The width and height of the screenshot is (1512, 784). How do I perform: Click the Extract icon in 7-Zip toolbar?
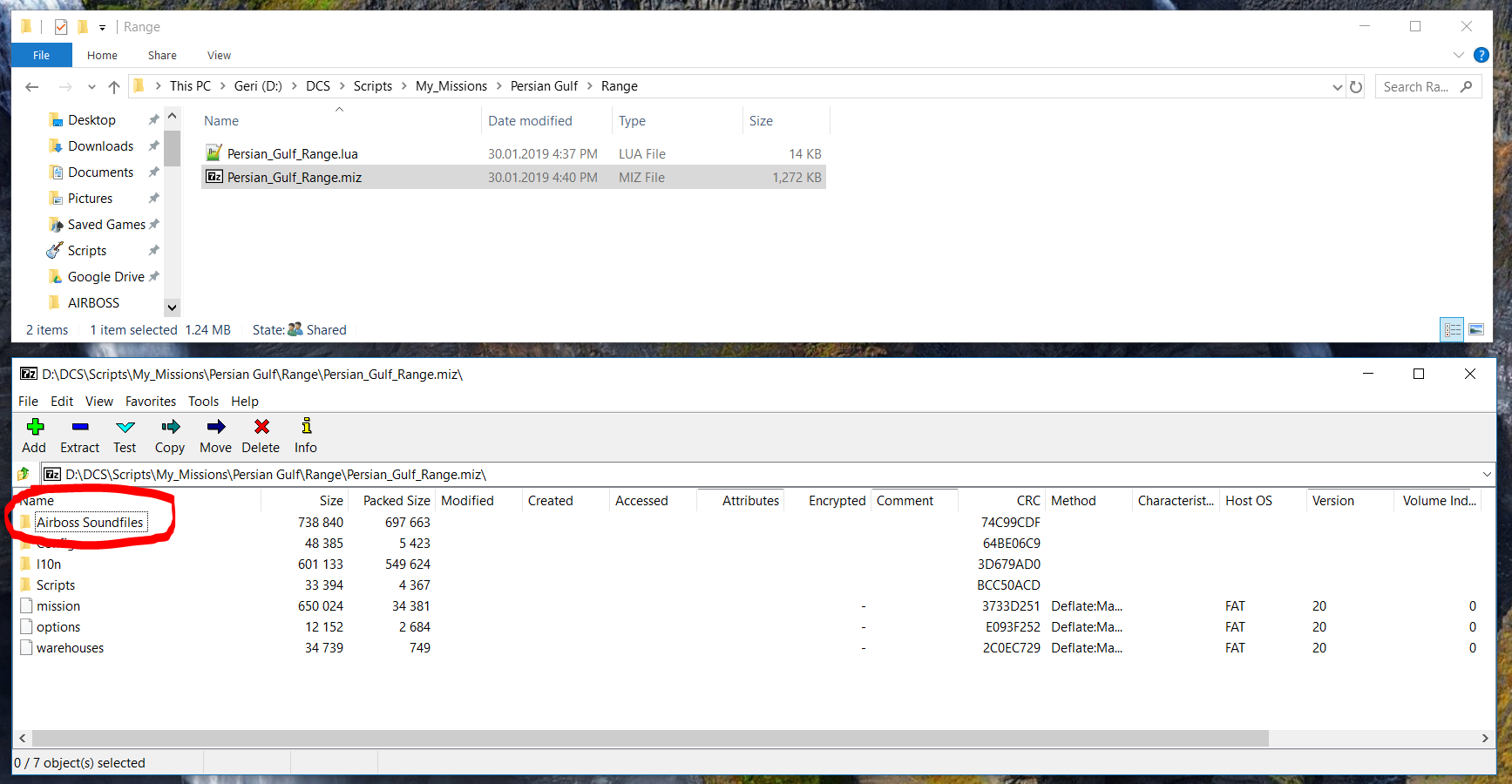80,427
